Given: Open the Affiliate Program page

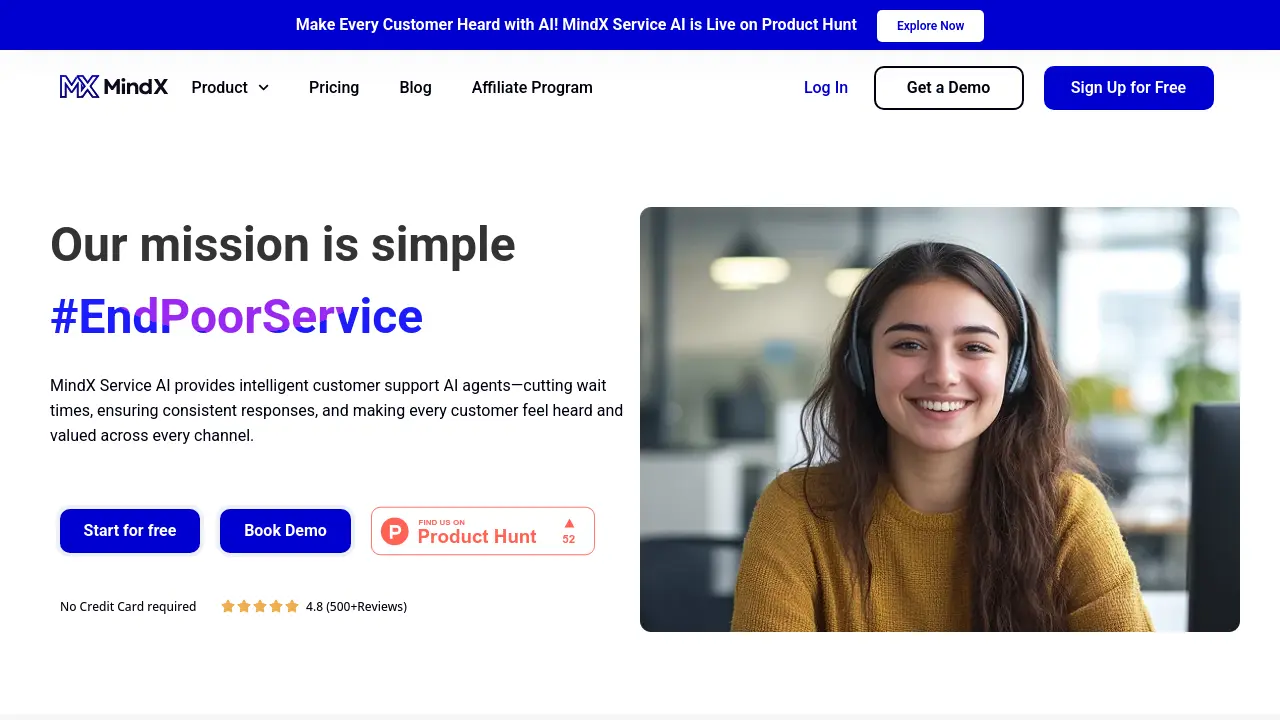Looking at the screenshot, I should (x=532, y=88).
